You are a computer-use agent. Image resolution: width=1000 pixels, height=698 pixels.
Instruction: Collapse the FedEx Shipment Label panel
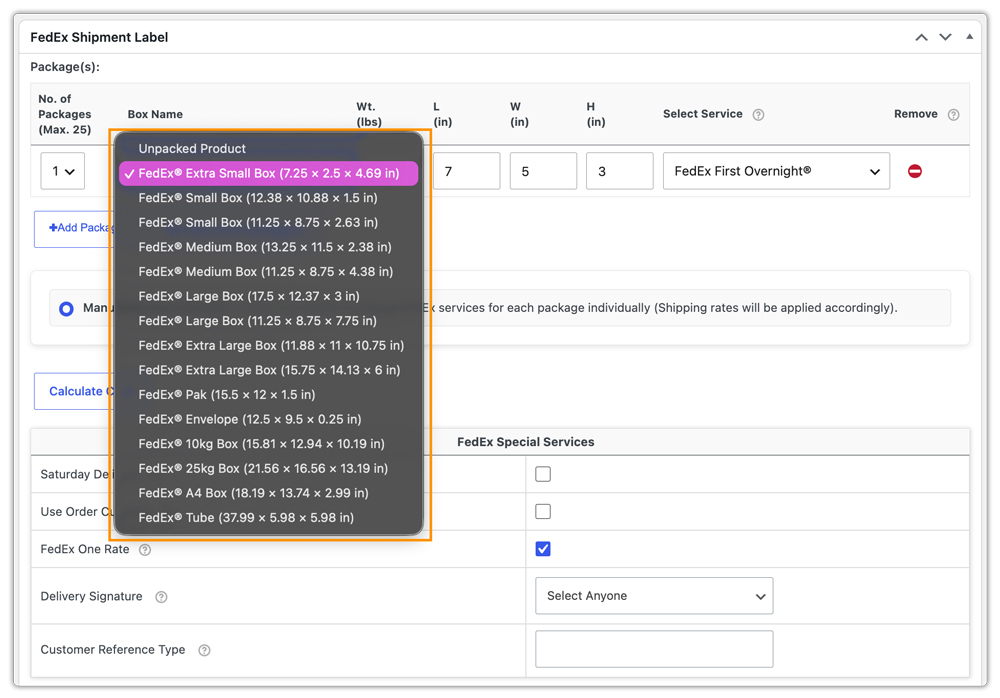969,36
